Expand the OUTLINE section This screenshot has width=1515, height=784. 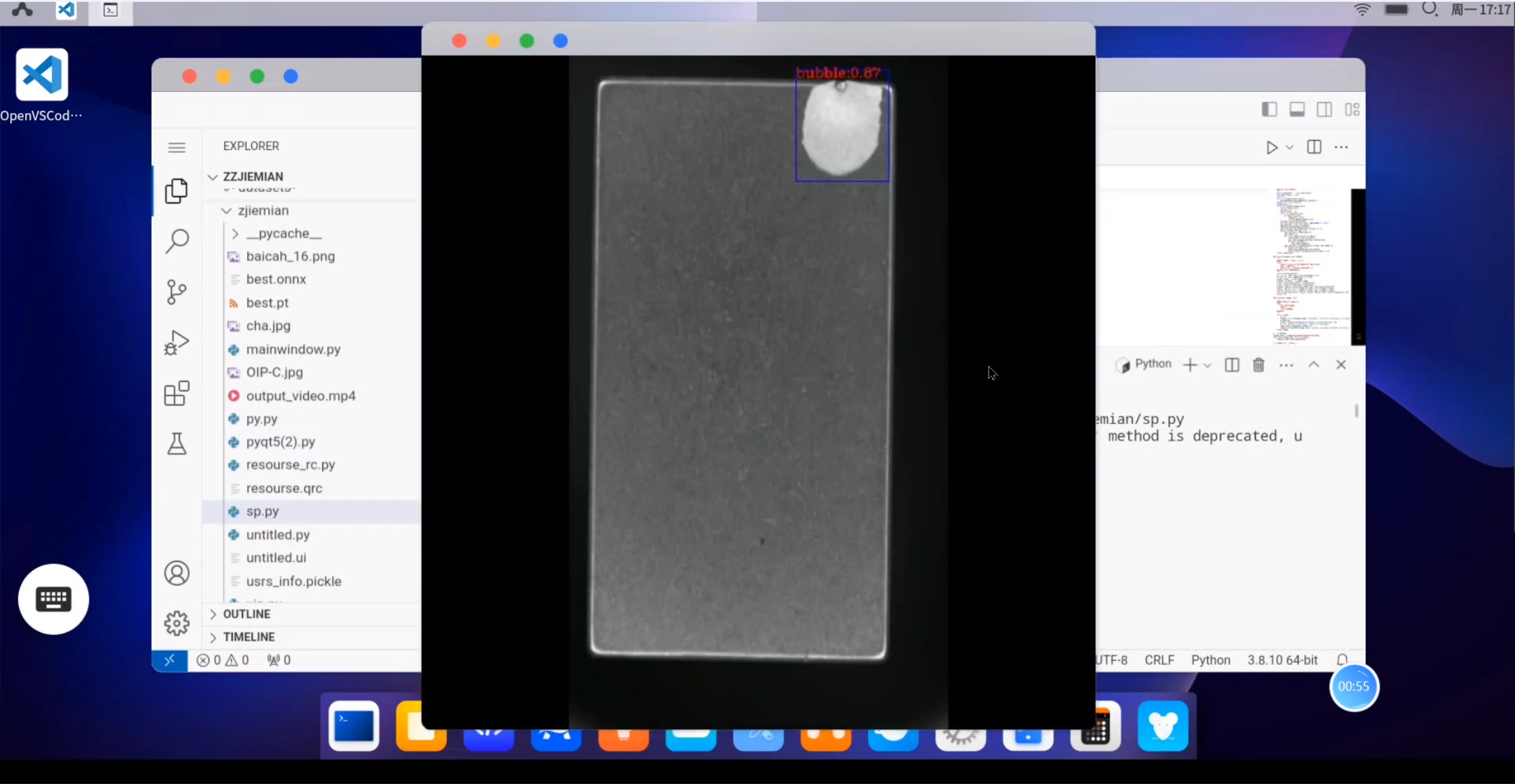[246, 614]
